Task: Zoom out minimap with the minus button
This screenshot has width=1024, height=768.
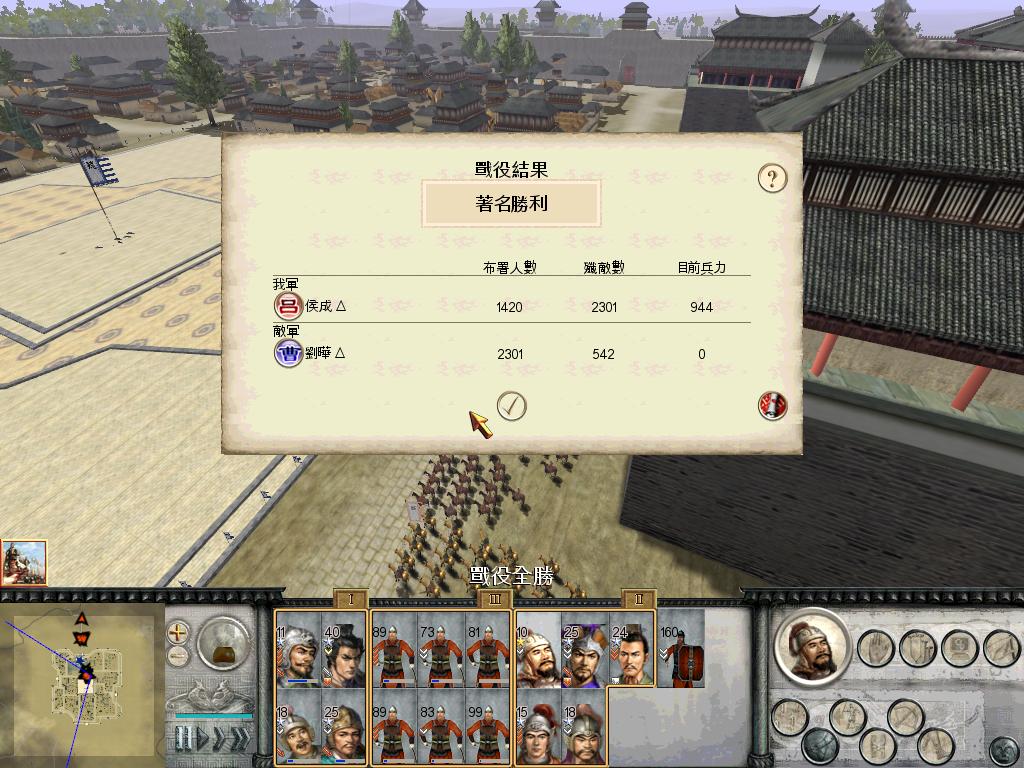Action: pyautogui.click(x=178, y=656)
